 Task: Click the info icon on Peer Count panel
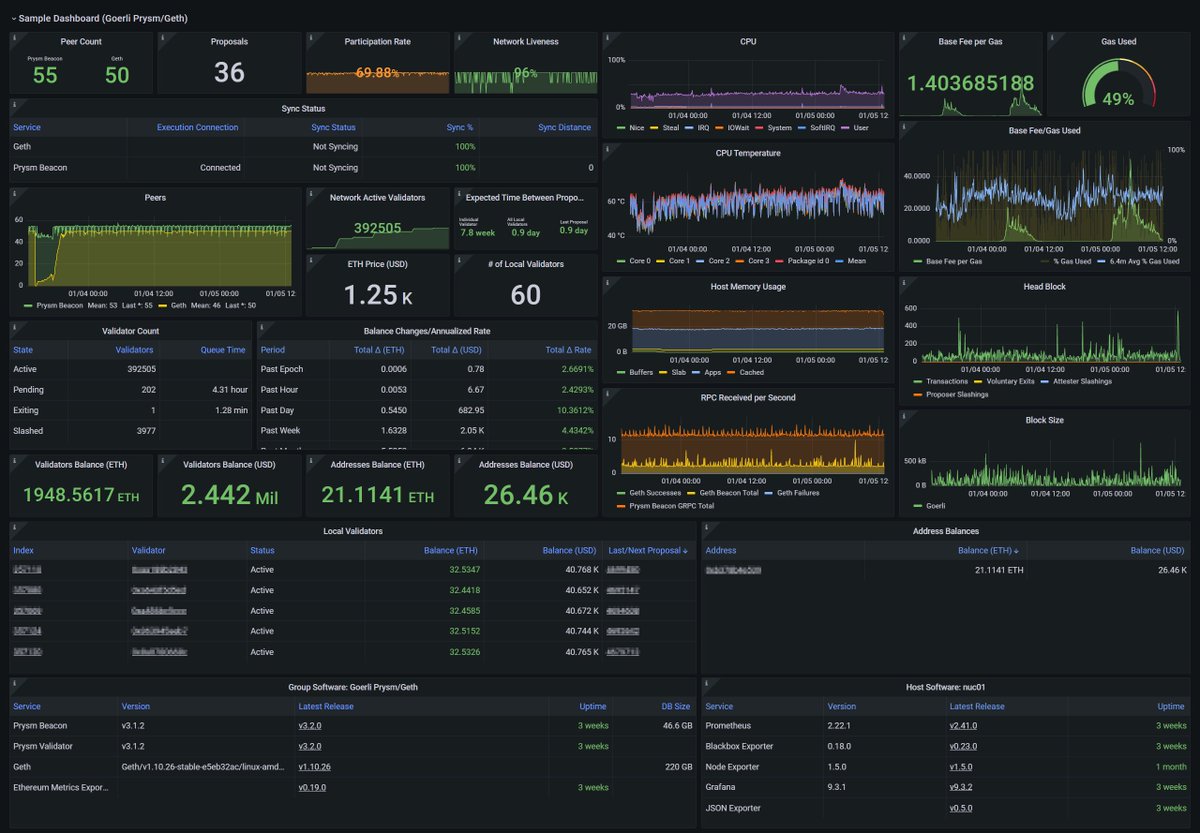(x=14, y=37)
